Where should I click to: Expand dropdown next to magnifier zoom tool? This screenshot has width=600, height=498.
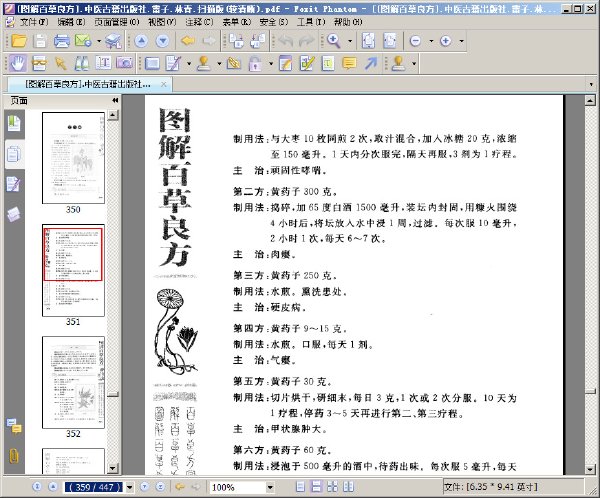[350, 41]
